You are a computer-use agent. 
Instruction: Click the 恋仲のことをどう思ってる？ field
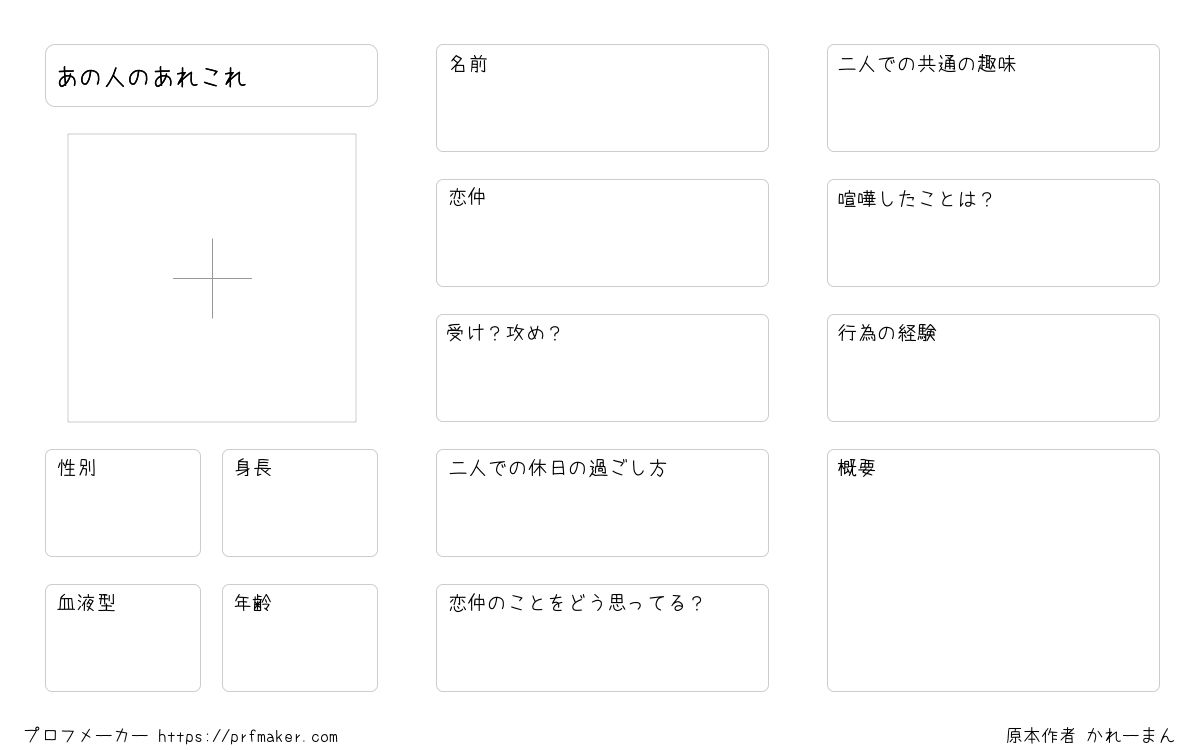pos(602,638)
